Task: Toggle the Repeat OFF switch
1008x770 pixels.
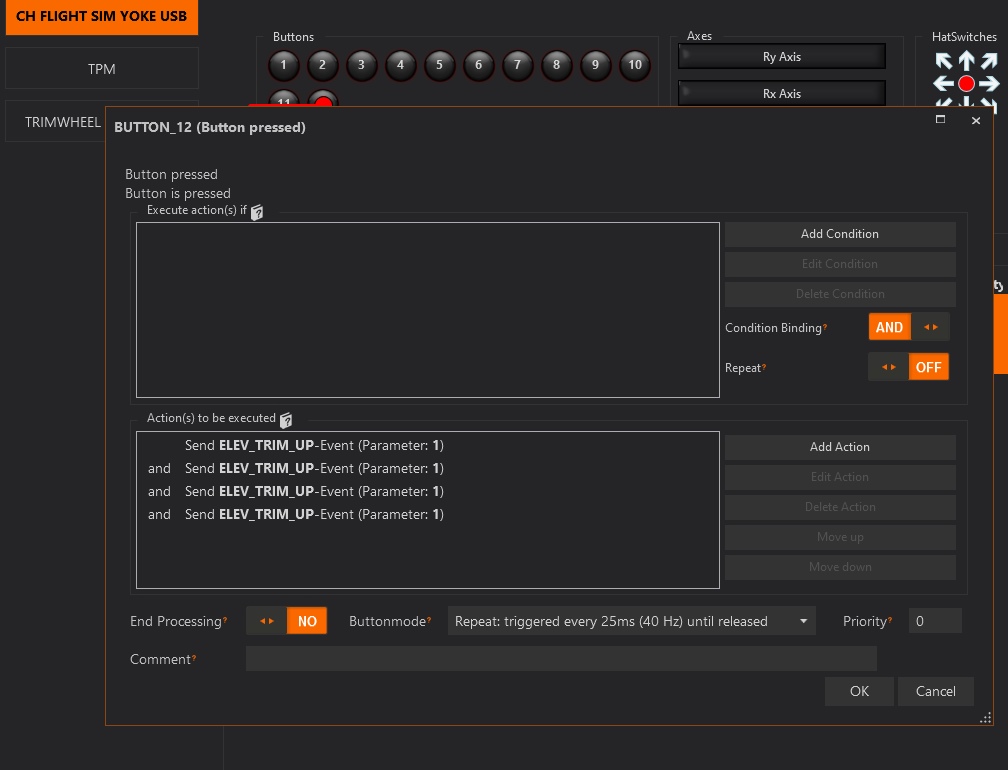Action: (x=908, y=367)
